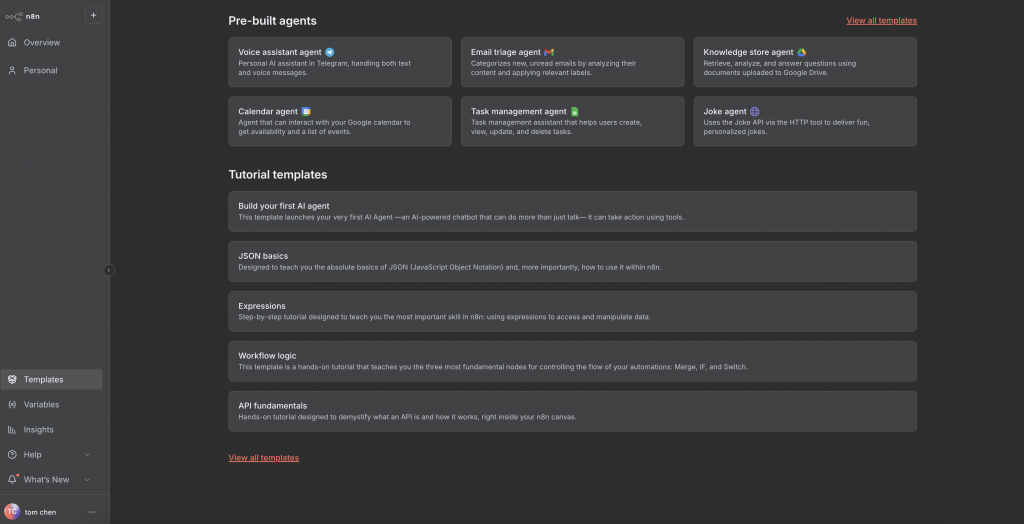Click the n8n logo icon
This screenshot has width=1024, height=524.
(x=13, y=16)
